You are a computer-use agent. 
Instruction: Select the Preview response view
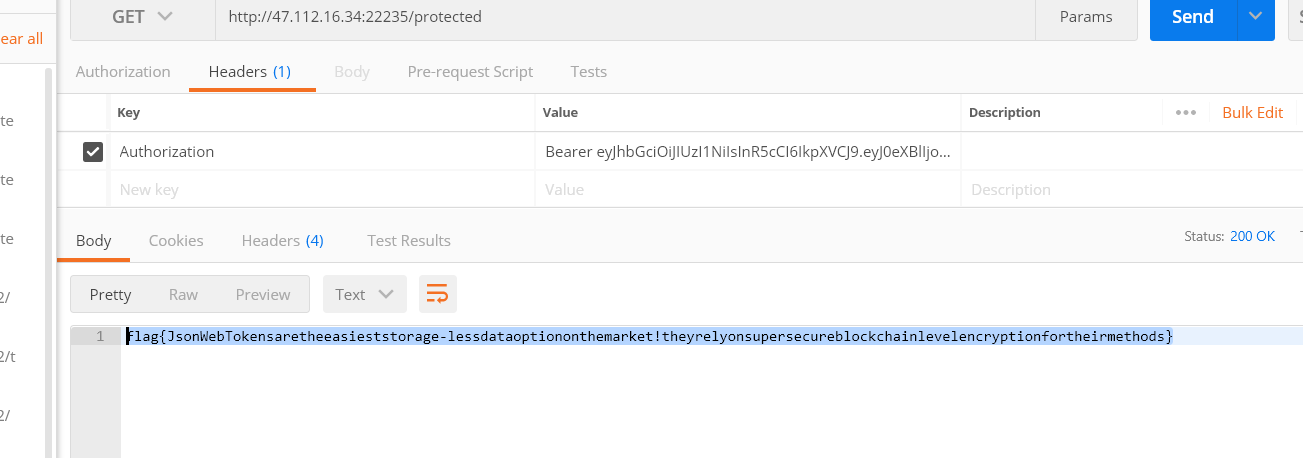click(x=263, y=294)
